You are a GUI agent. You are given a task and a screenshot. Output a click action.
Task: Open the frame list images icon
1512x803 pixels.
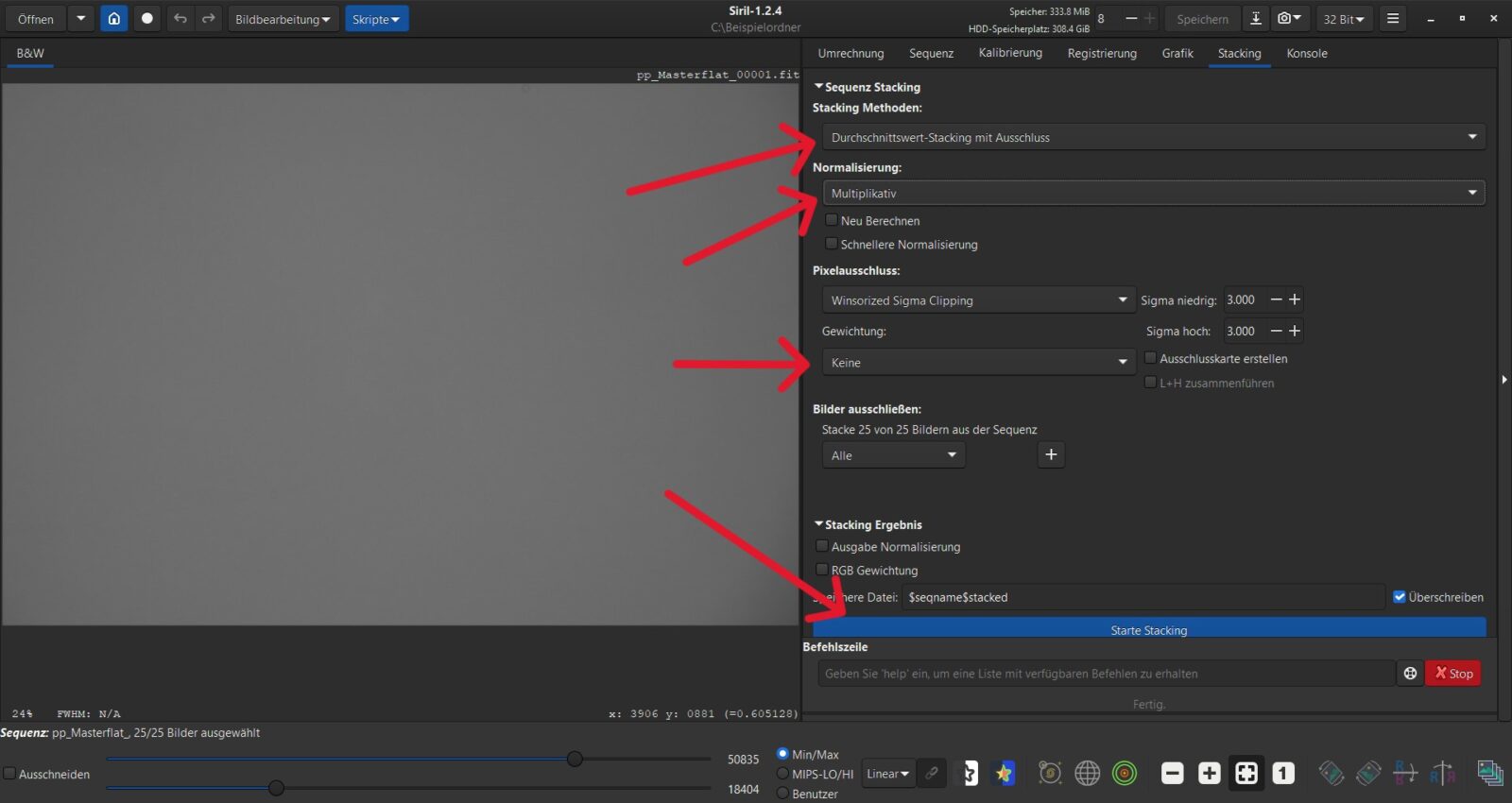click(x=1490, y=774)
